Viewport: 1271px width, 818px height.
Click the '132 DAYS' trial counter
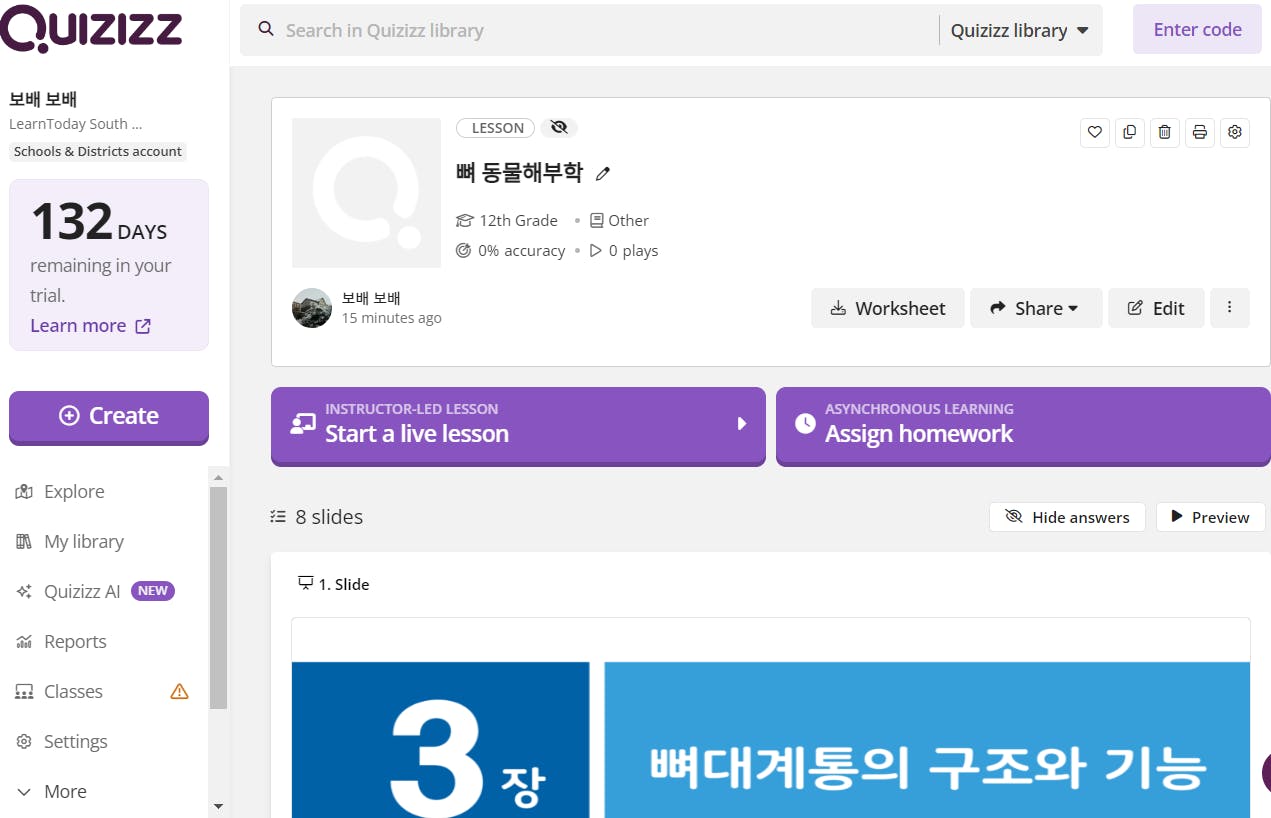tap(99, 222)
